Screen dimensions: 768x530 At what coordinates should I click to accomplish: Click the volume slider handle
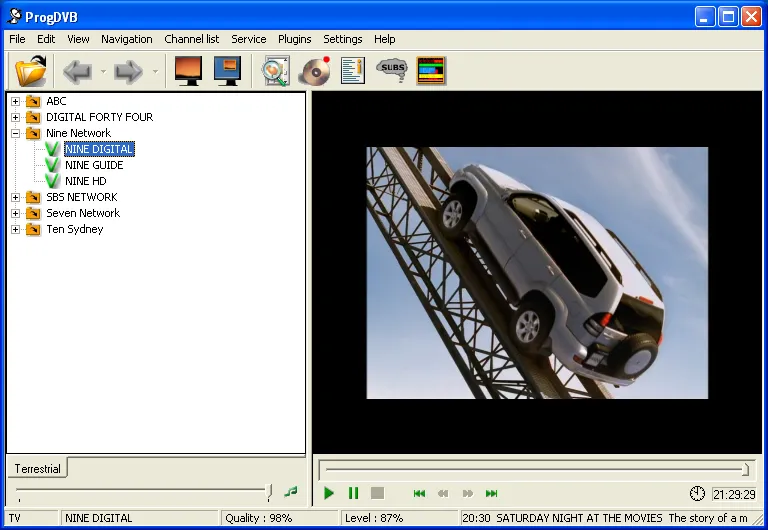pyautogui.click(x=269, y=491)
